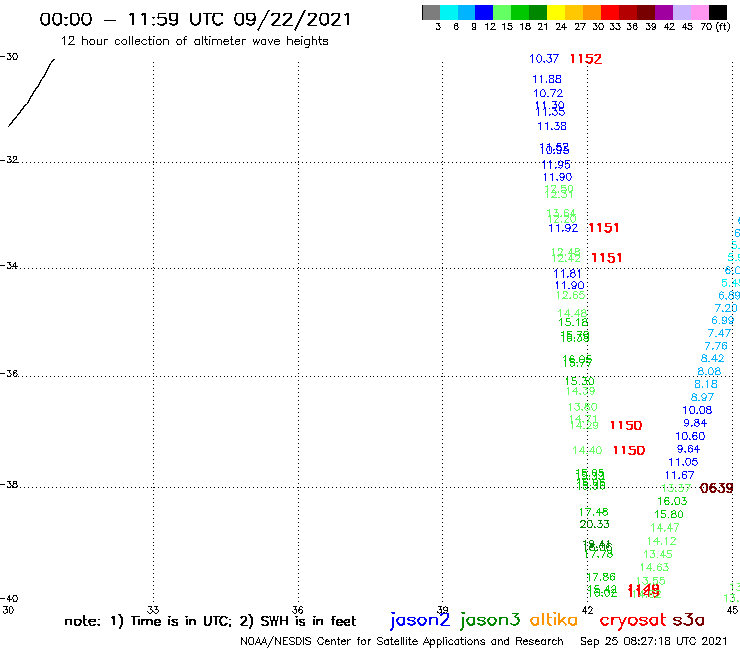Click the wave height value '17.48'
Viewport: 740px width, 650px height.
594,512
